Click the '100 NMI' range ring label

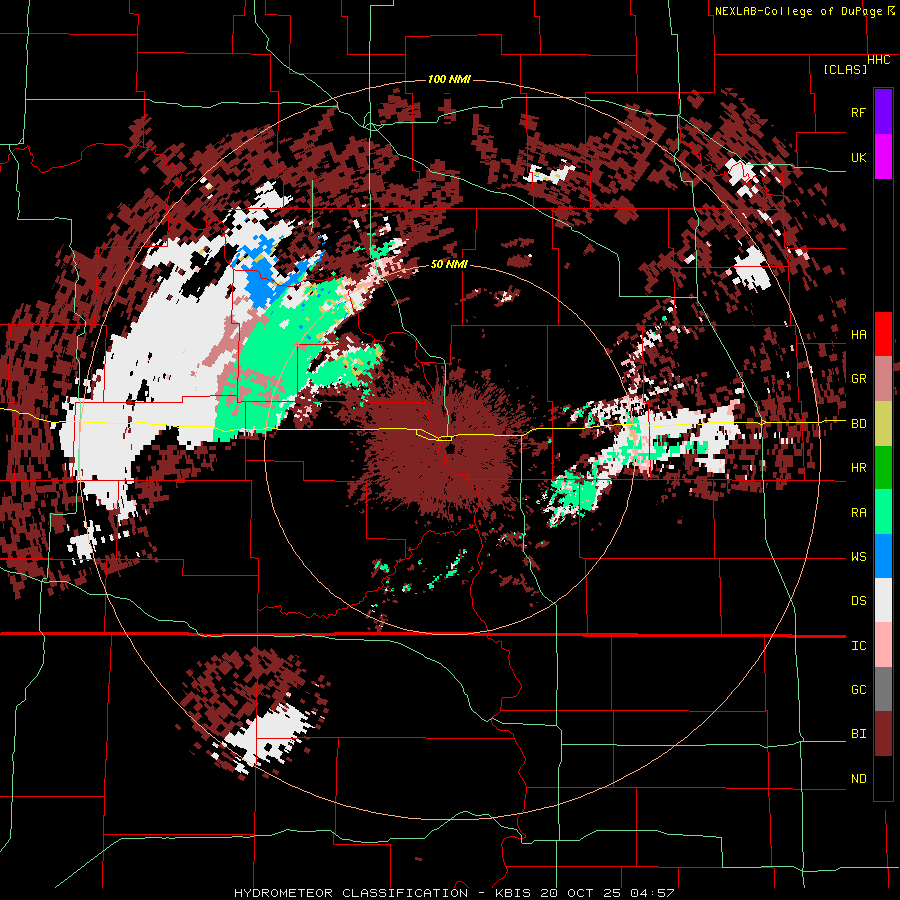coord(449,79)
